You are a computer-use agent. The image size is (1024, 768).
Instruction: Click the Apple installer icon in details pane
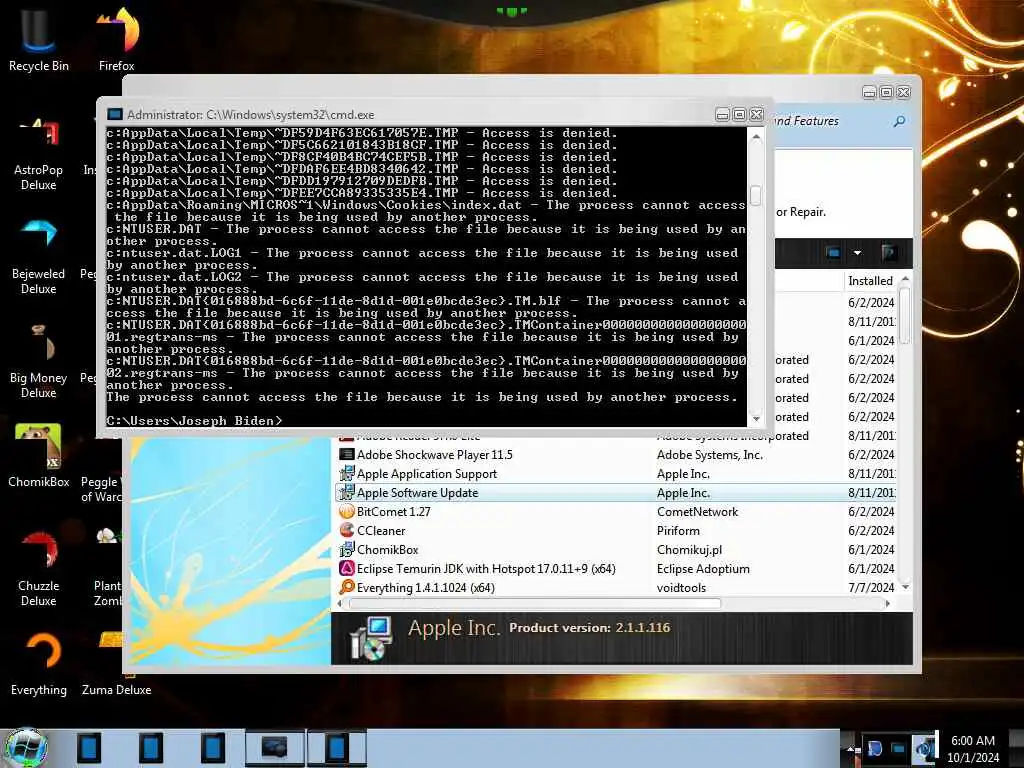click(x=370, y=638)
